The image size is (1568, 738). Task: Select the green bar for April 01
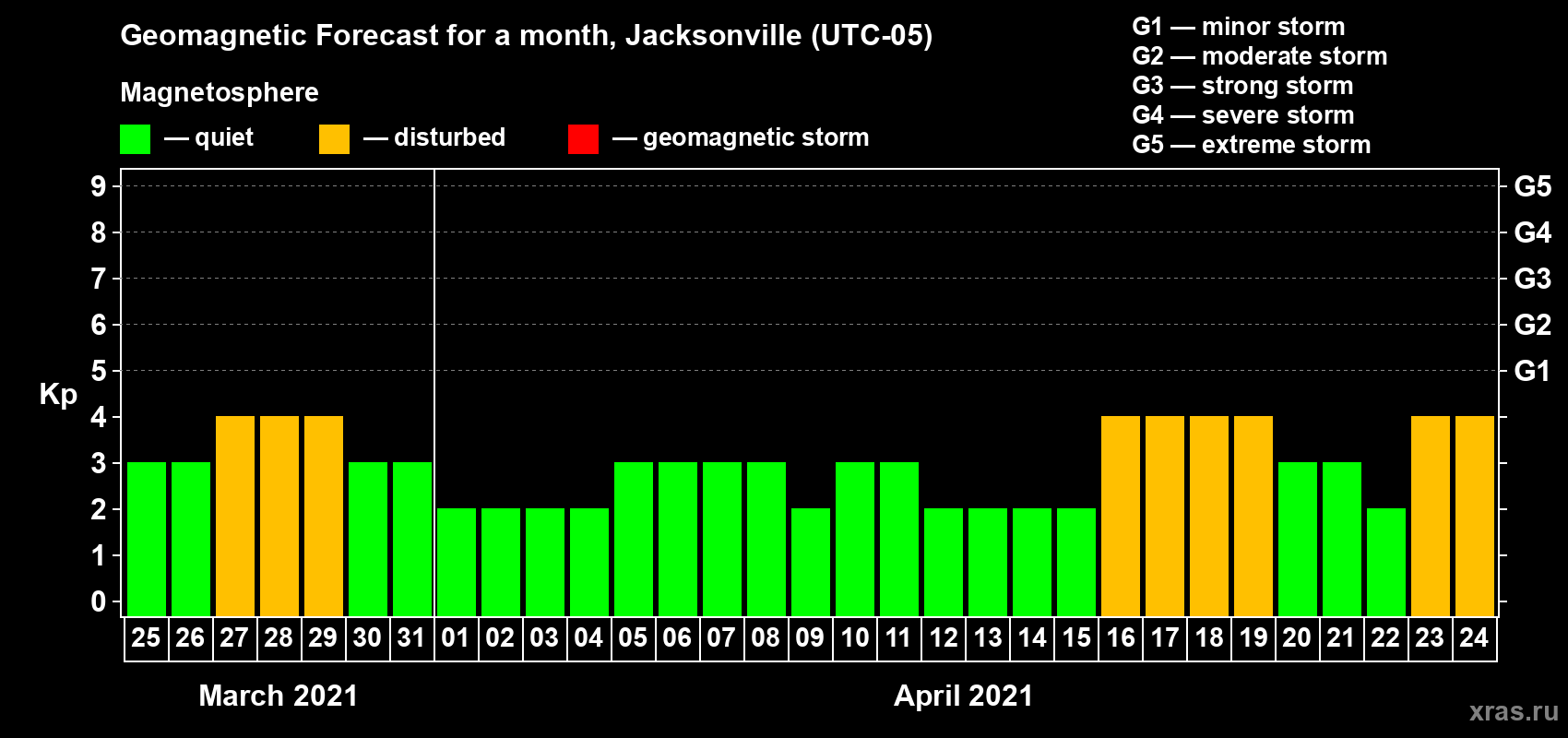(x=457, y=562)
